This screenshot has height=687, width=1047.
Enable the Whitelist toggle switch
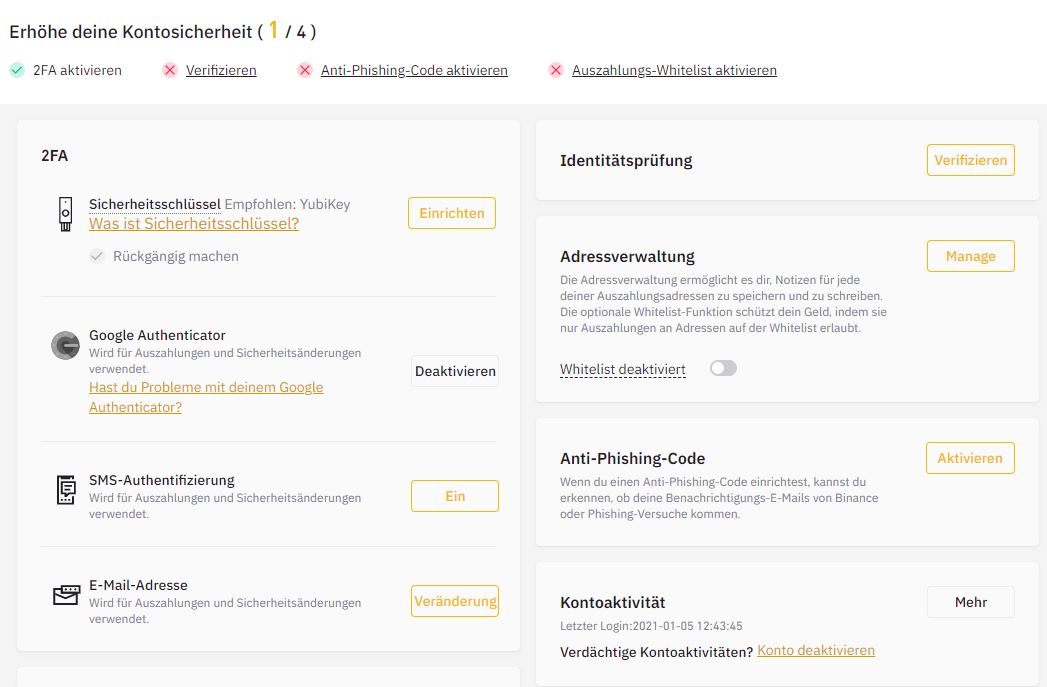(723, 368)
